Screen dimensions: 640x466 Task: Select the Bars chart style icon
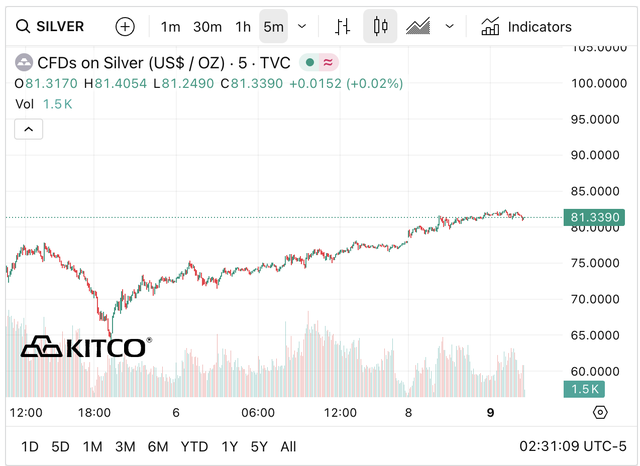point(343,27)
